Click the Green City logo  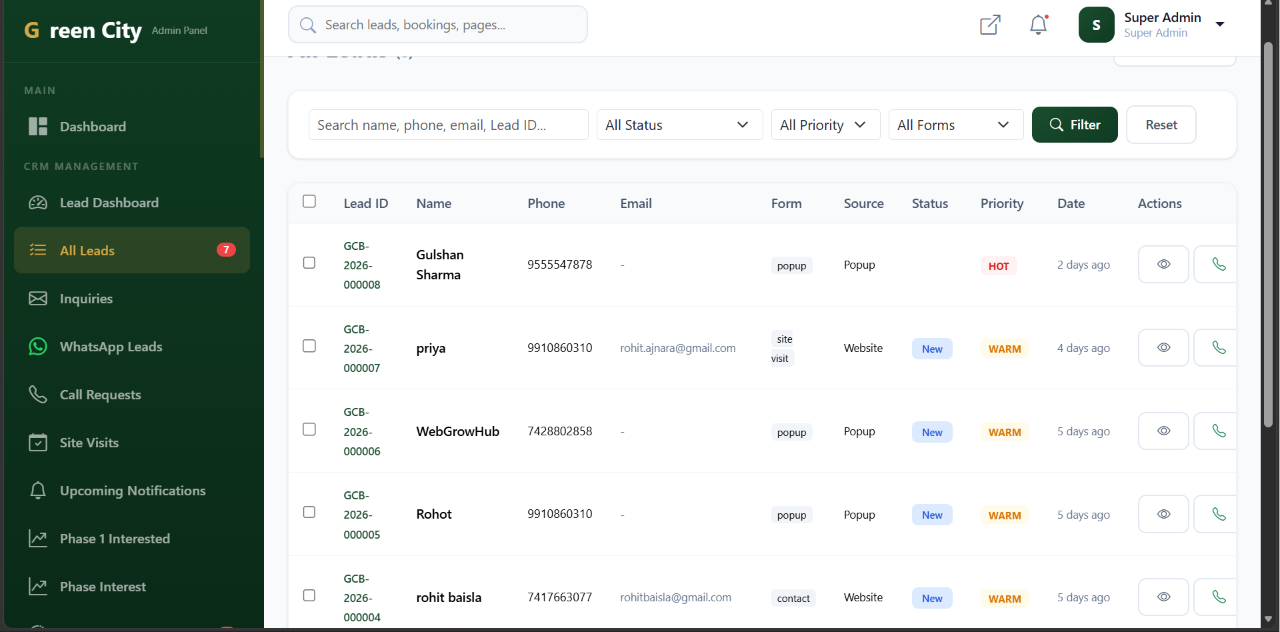tap(83, 31)
